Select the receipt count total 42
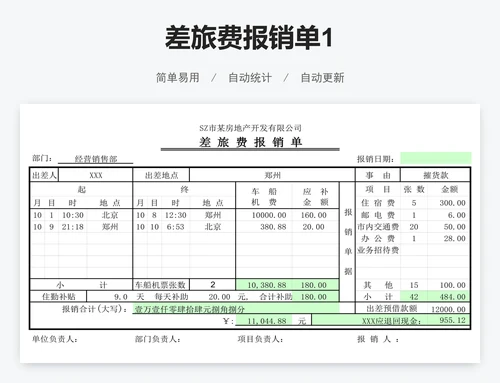Viewport: 500px width, 383px height. pos(414,297)
